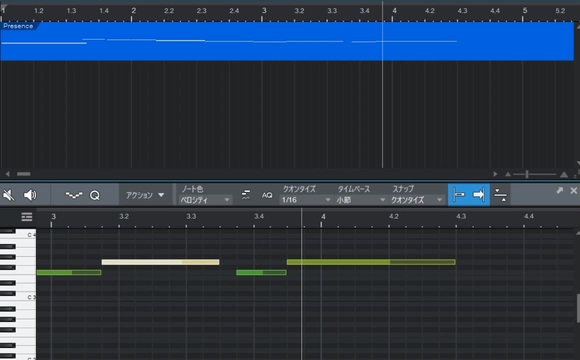Screen dimensions: 580x360
Task: Click the editor vertical scrollbar thumb
Action: tap(578, 308)
